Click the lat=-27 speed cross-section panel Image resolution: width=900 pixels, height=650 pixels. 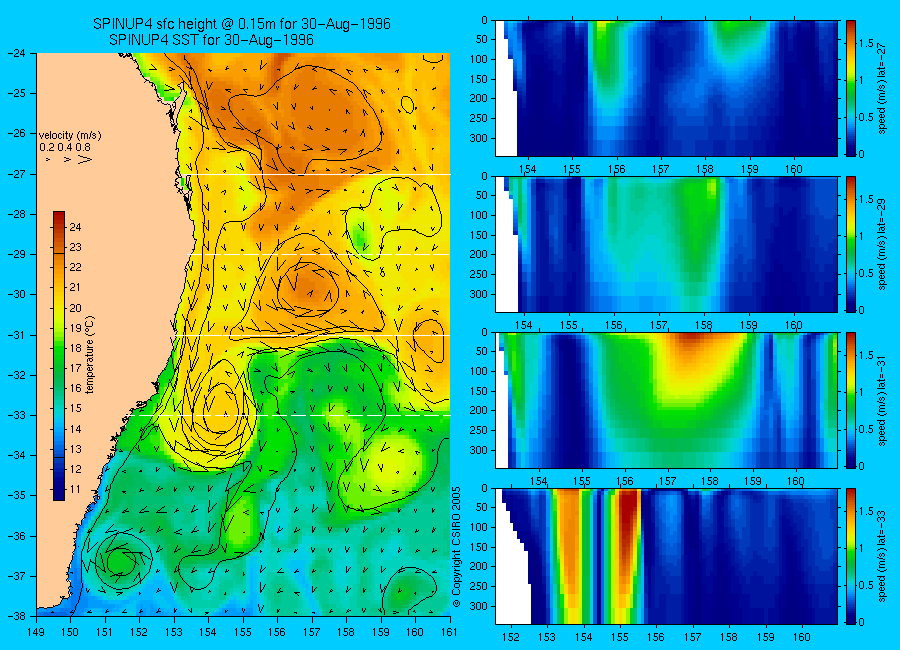(x=666, y=88)
